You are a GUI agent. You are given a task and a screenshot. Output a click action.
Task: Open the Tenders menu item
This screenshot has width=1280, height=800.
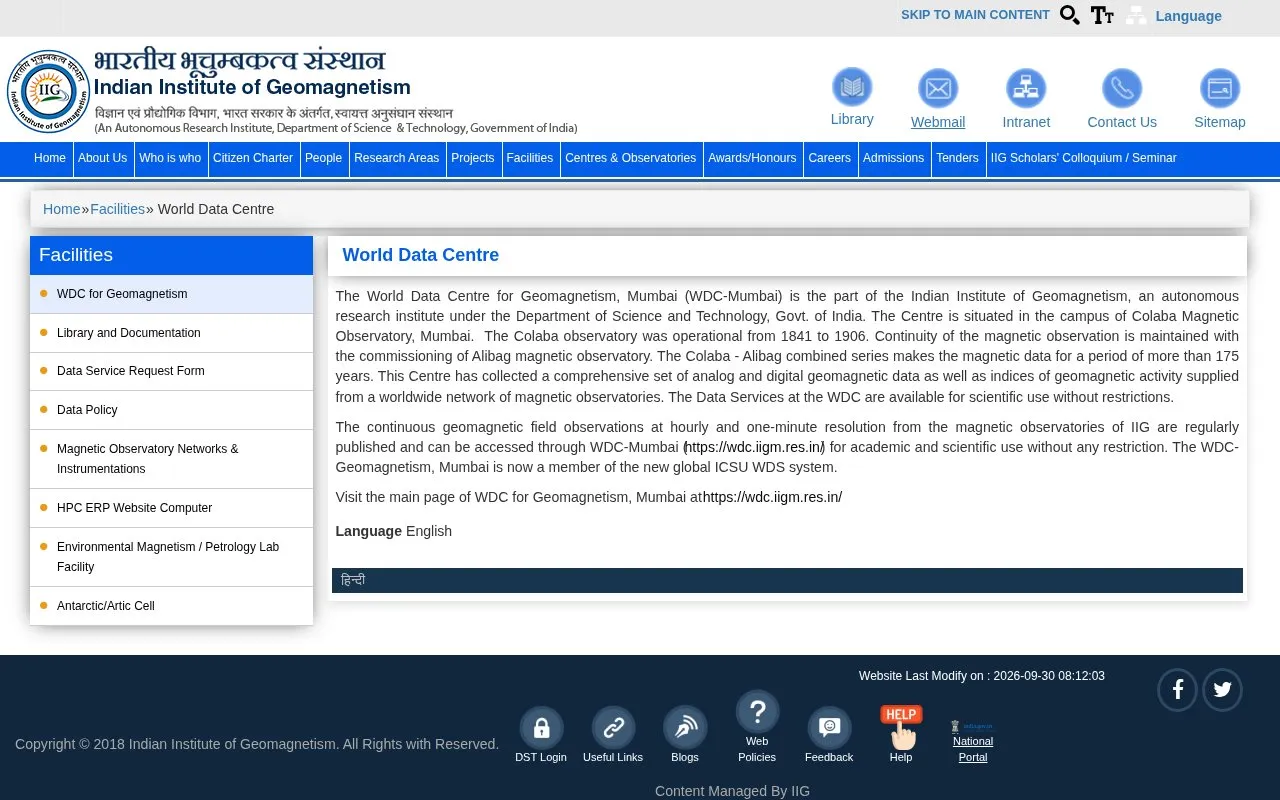click(957, 158)
